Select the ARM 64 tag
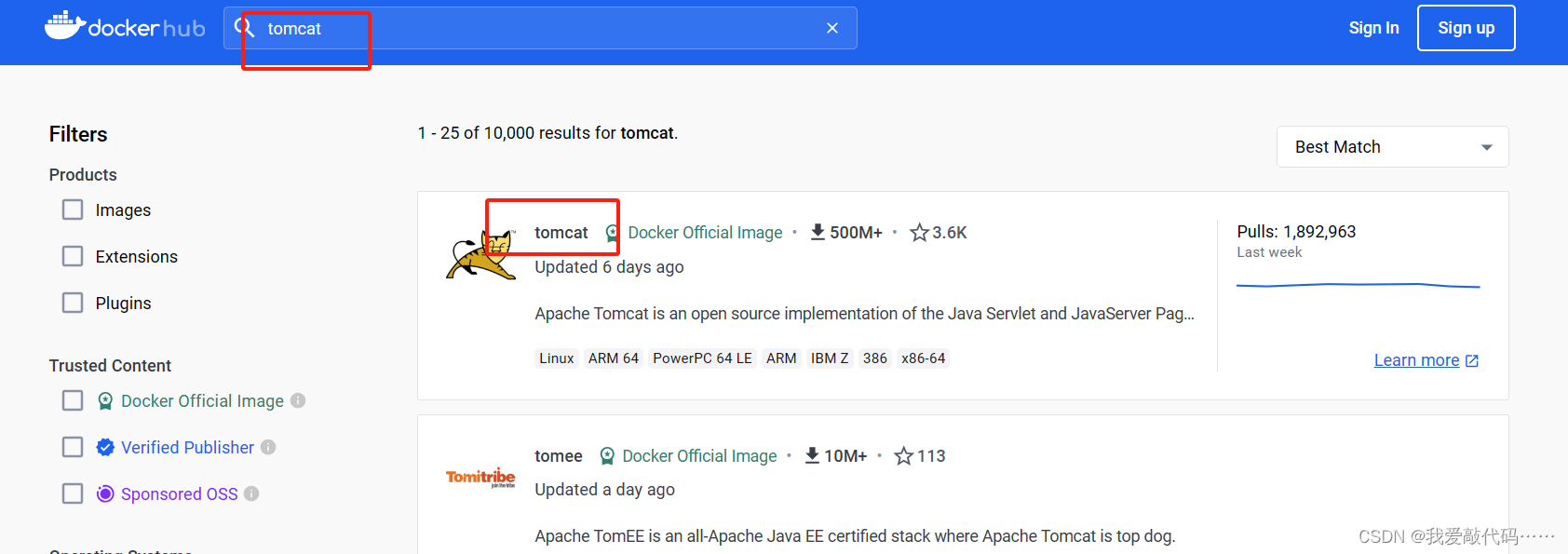This screenshot has width=1568, height=554. coord(613,358)
